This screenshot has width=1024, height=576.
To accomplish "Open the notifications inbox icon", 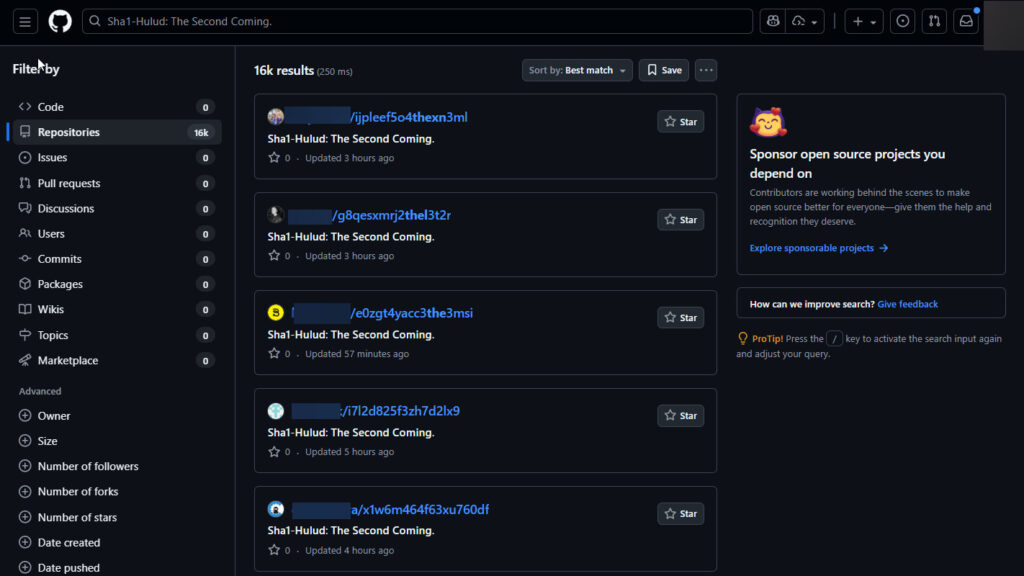I will 966,21.
